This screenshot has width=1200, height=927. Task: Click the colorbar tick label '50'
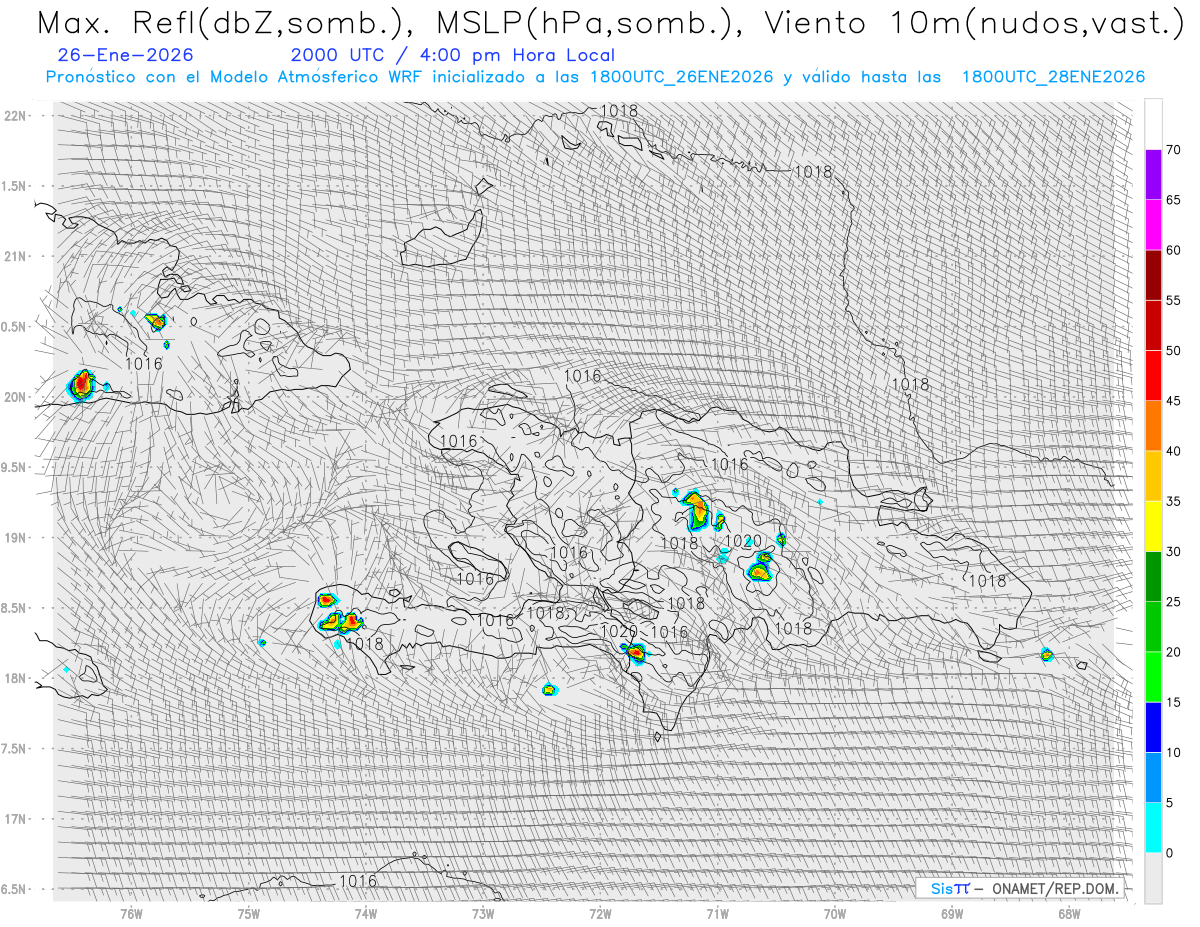[1173, 351]
